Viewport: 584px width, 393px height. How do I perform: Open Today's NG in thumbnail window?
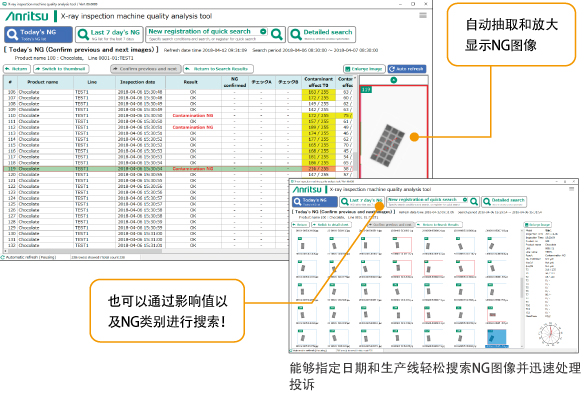[x=314, y=202]
